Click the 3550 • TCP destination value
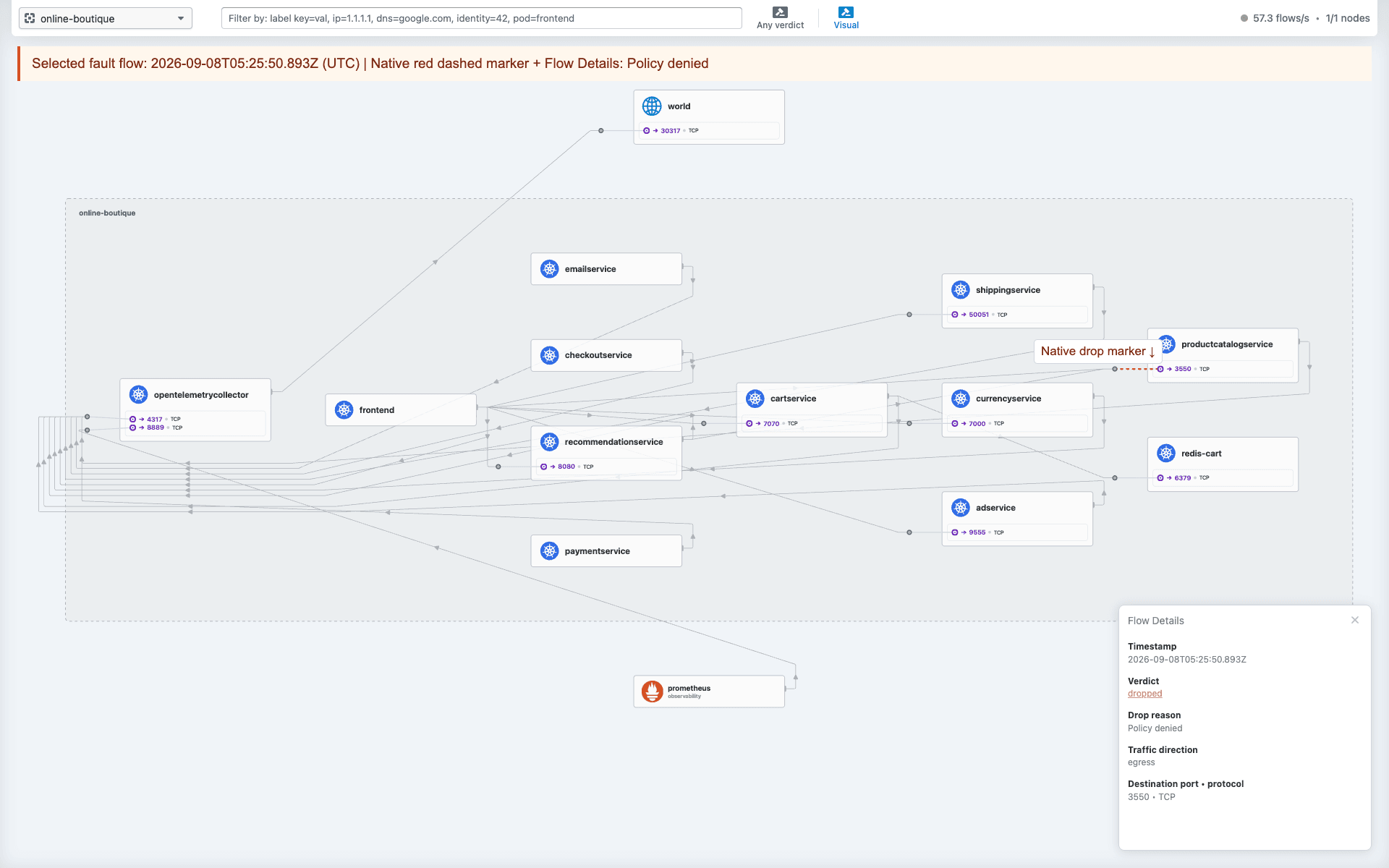 (1151, 797)
